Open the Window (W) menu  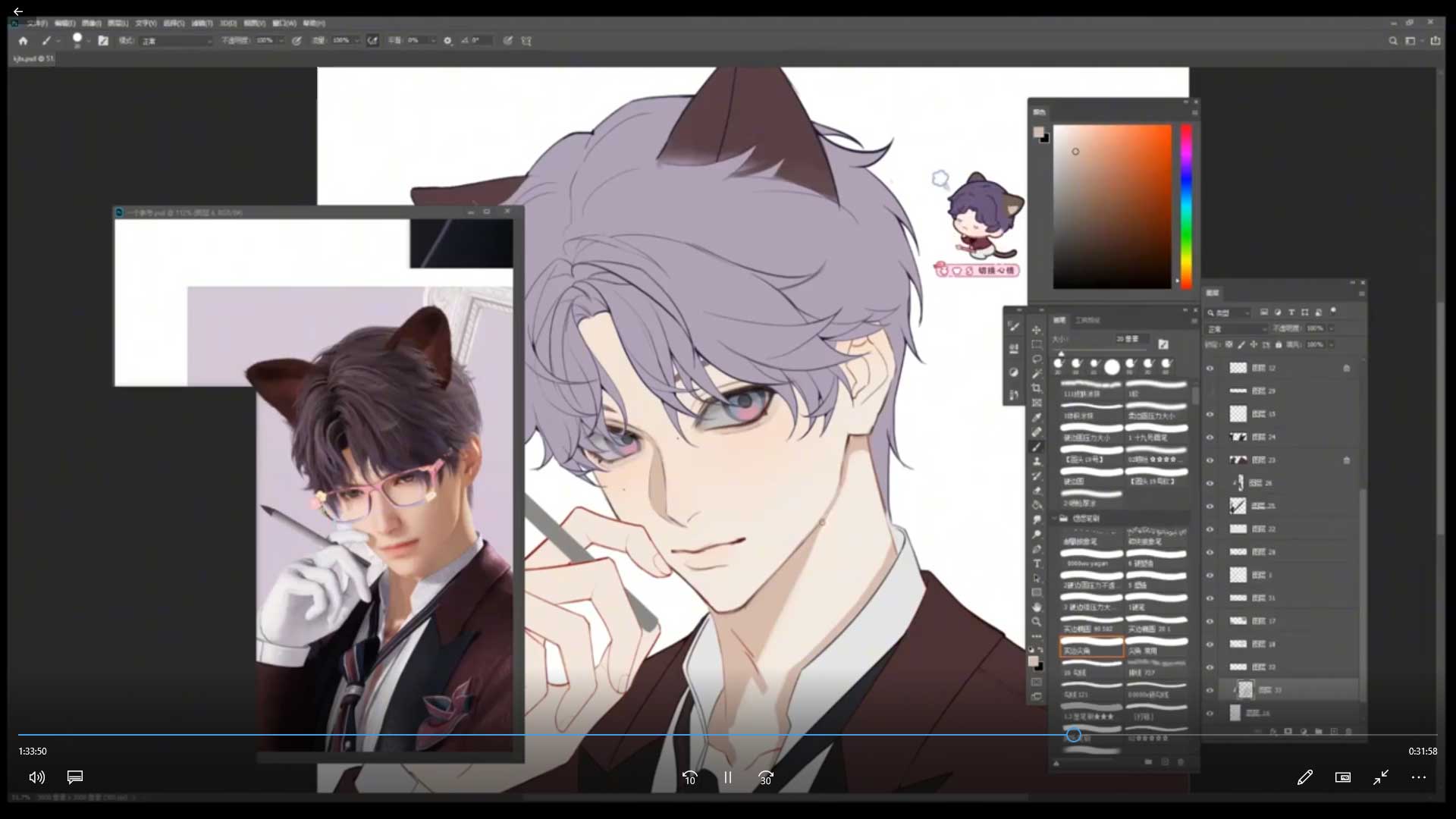coord(284,24)
